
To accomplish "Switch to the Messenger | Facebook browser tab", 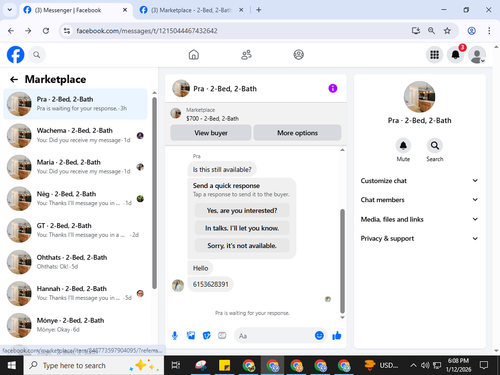I will pyautogui.click(x=76, y=10).
